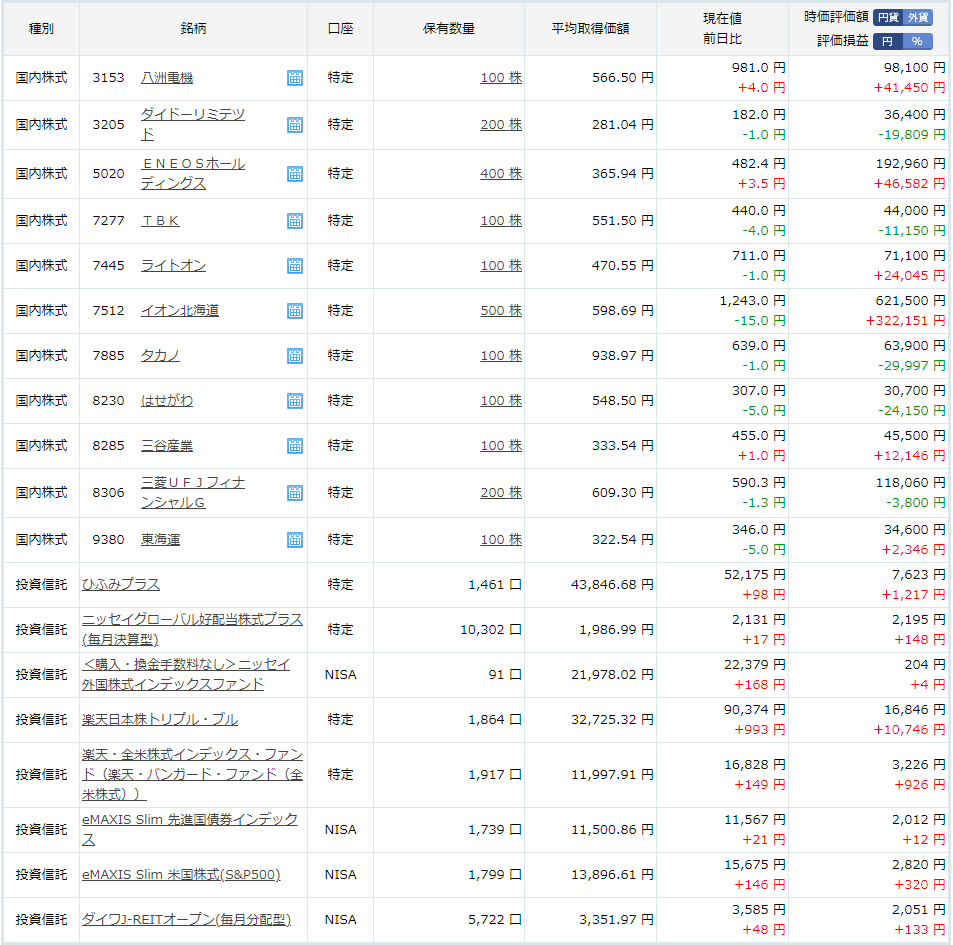
Task: Open 楽天・全米株式インデックス・ファンド link
Action: point(192,774)
